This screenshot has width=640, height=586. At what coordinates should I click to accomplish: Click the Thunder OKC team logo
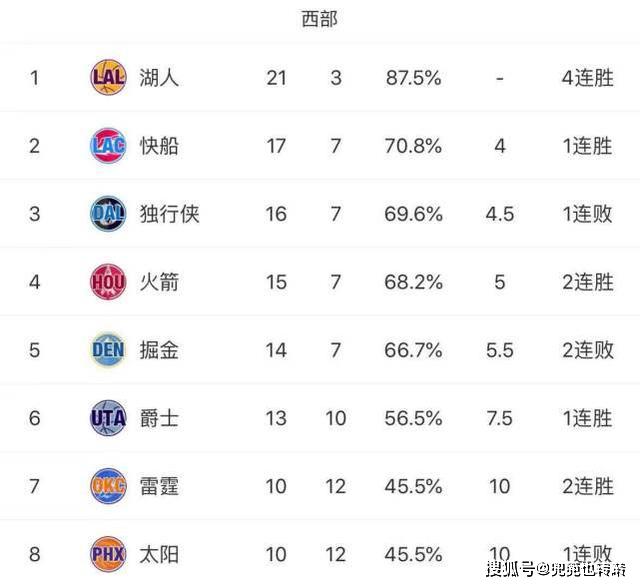pyautogui.click(x=108, y=486)
